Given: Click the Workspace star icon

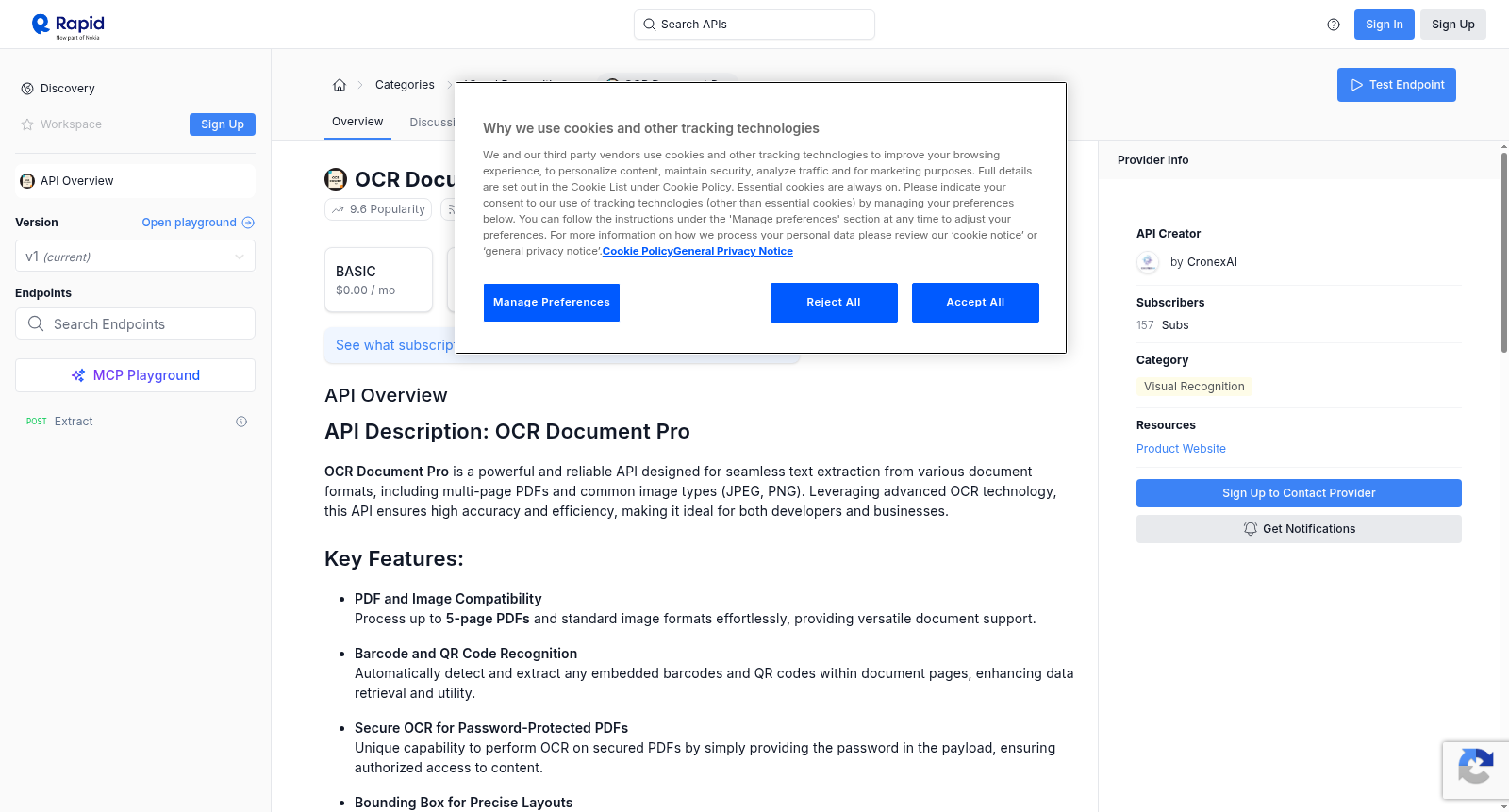Looking at the screenshot, I should 27,124.
